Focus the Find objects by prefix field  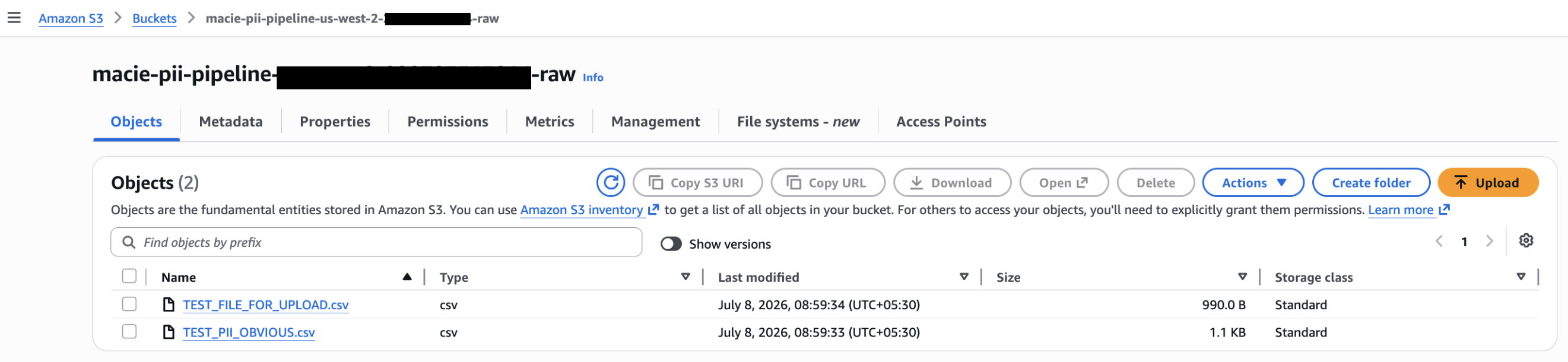click(376, 242)
